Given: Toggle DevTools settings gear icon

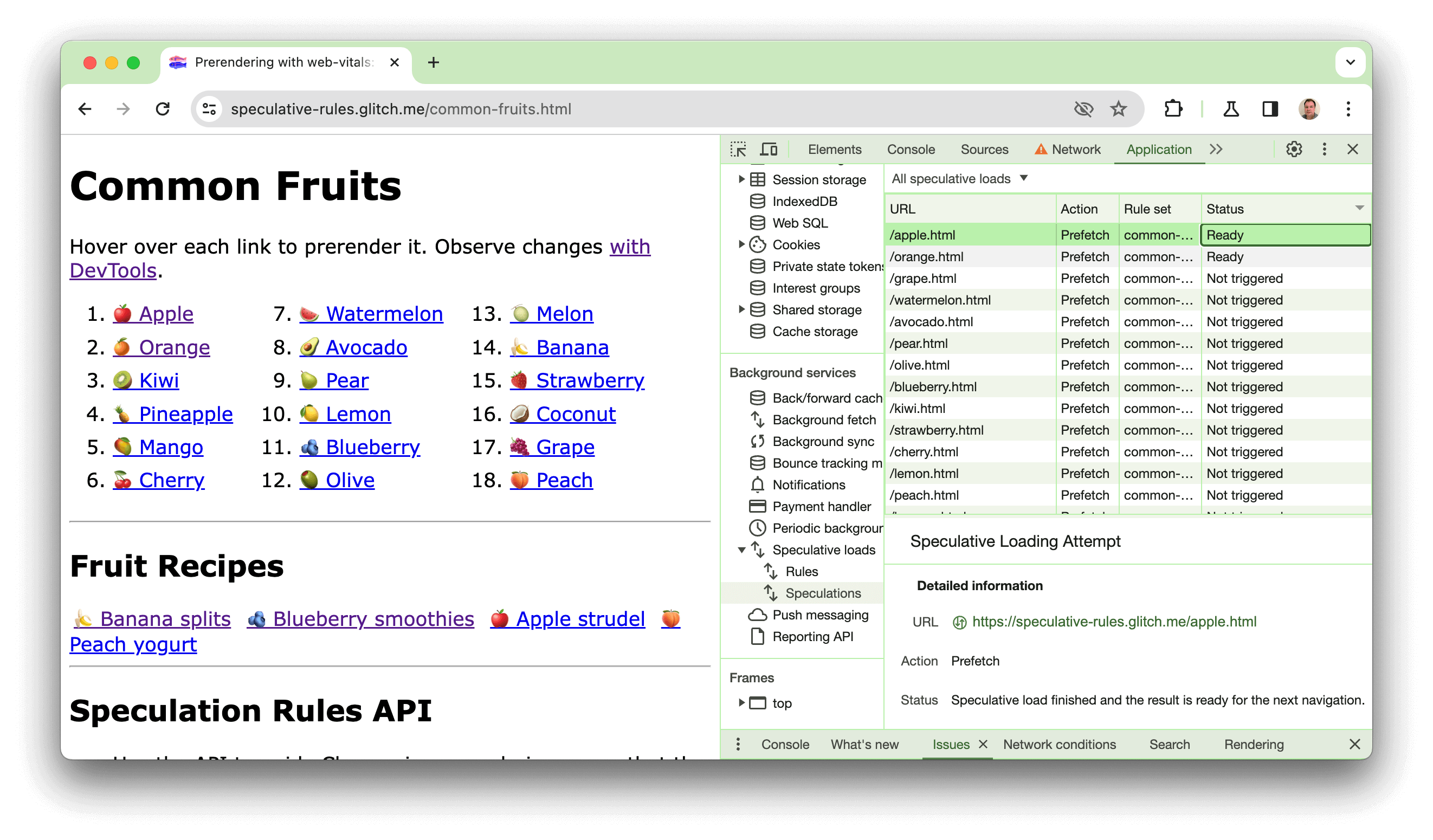Looking at the screenshot, I should pyautogui.click(x=1294, y=149).
